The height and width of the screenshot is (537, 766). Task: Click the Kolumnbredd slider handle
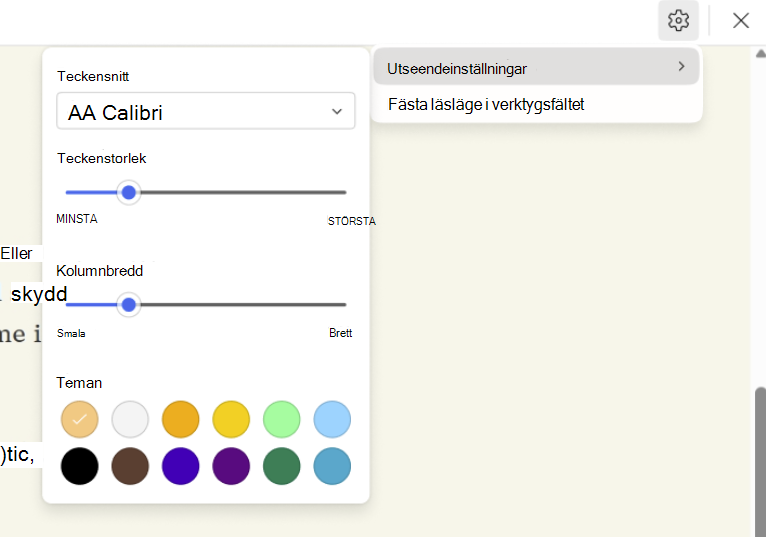128,305
